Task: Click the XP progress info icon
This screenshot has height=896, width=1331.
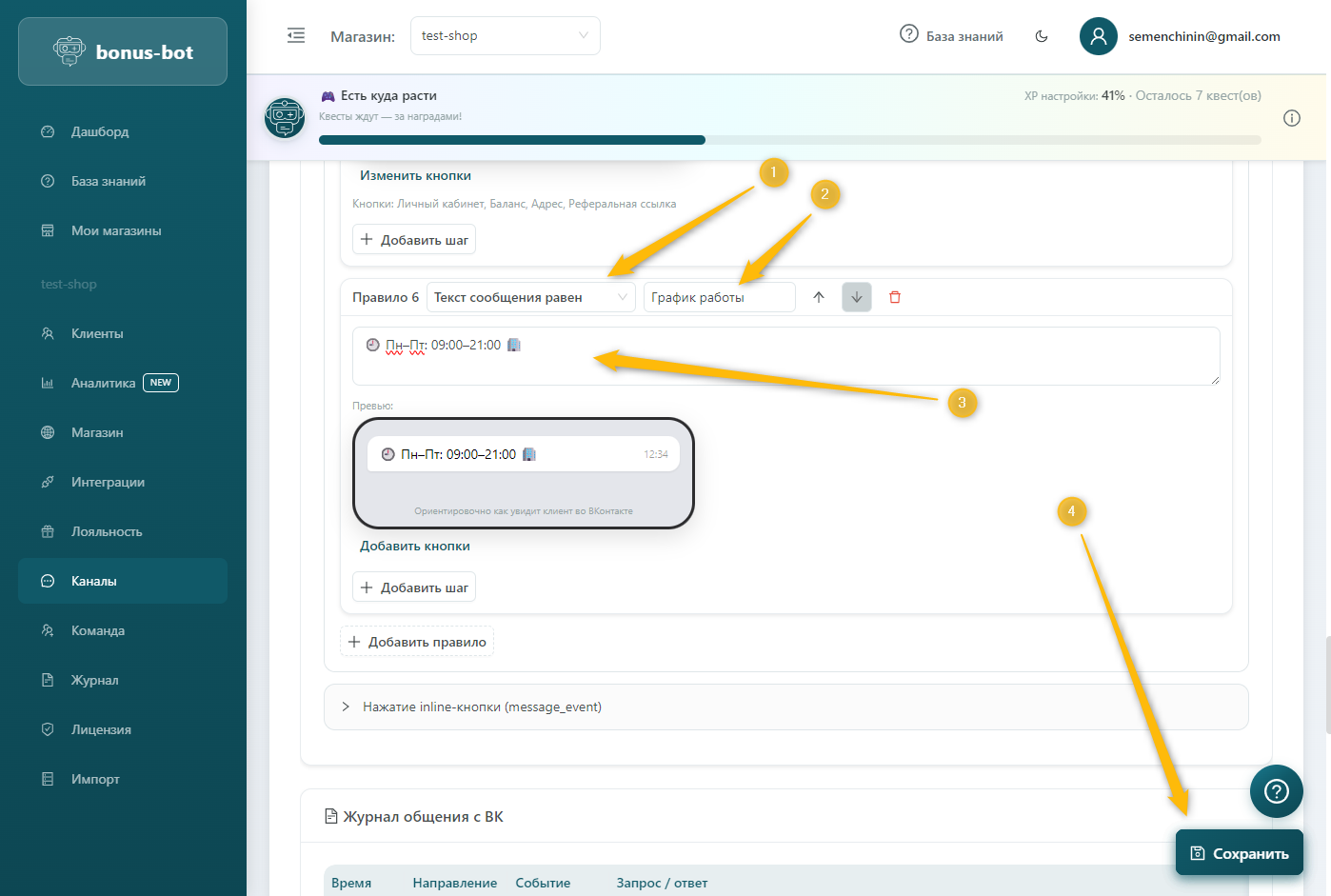Action: tap(1292, 118)
